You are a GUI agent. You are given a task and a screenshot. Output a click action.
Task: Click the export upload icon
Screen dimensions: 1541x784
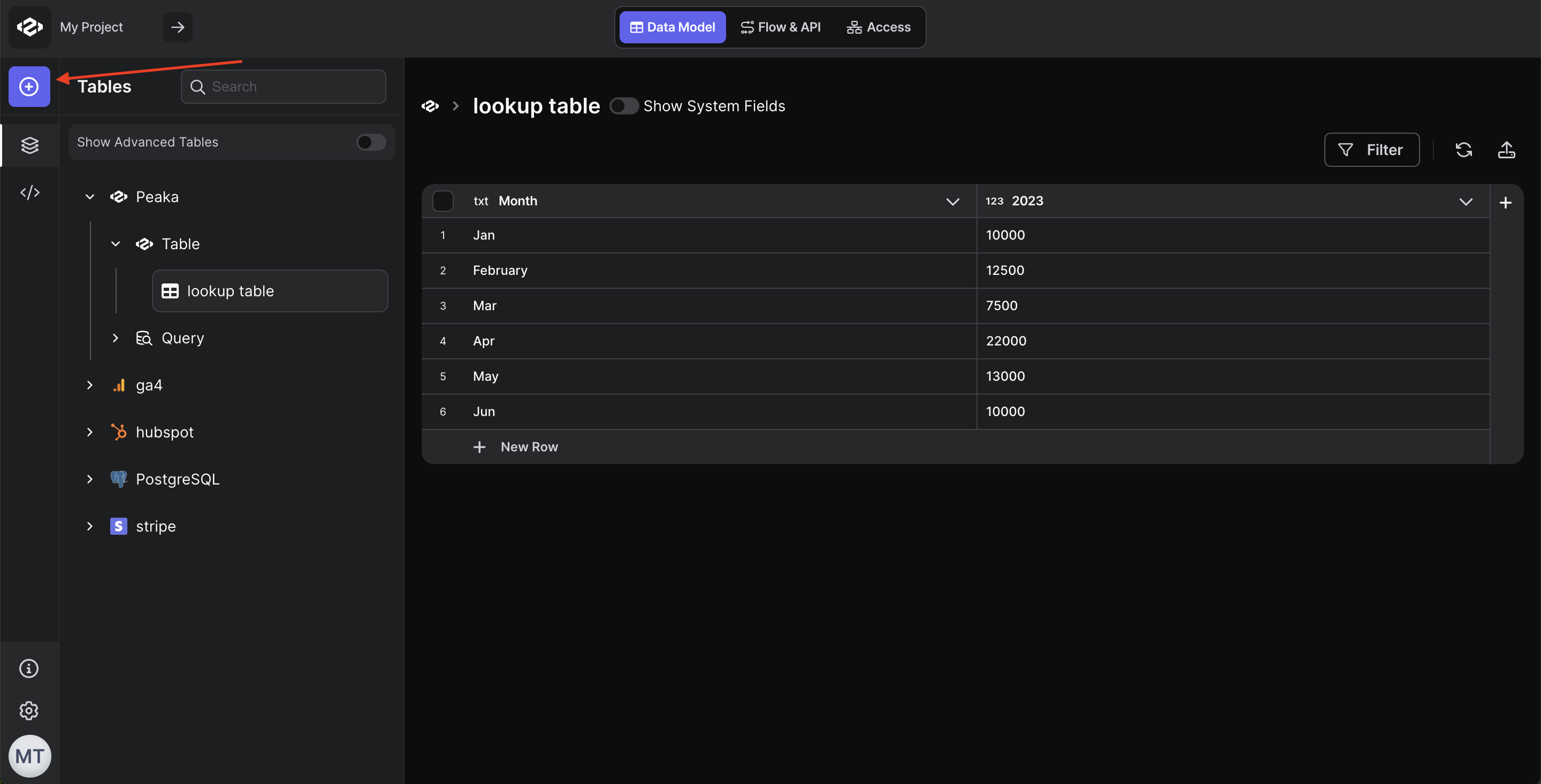tap(1506, 150)
